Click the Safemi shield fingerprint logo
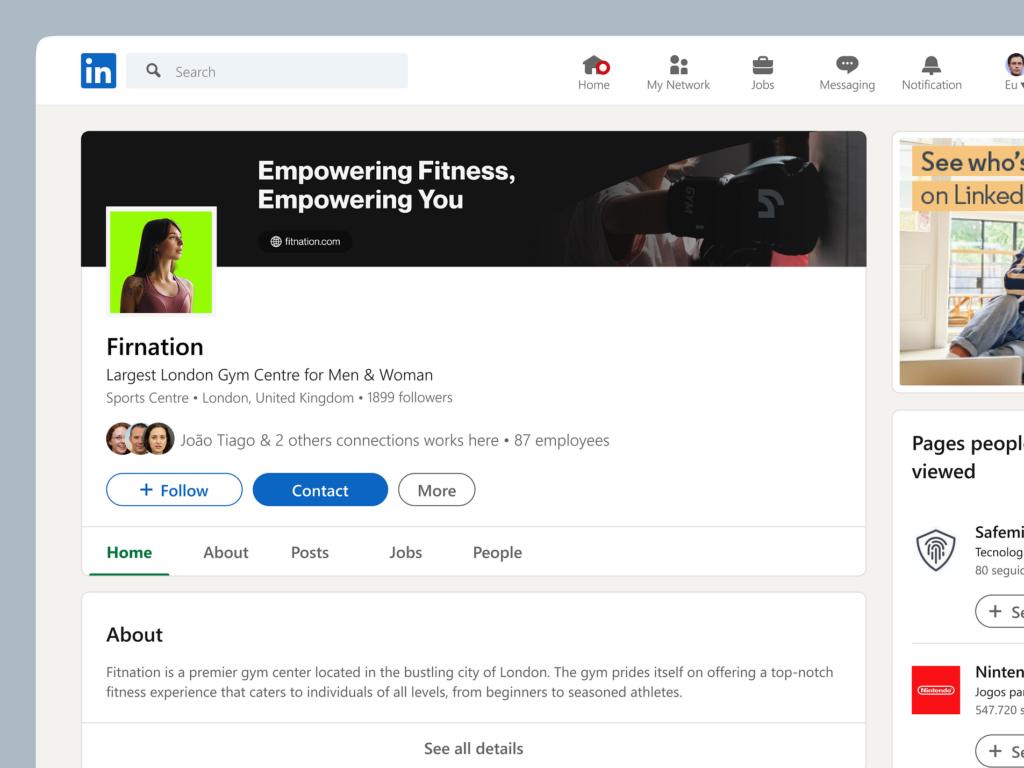The image size is (1024, 768). coord(936,550)
